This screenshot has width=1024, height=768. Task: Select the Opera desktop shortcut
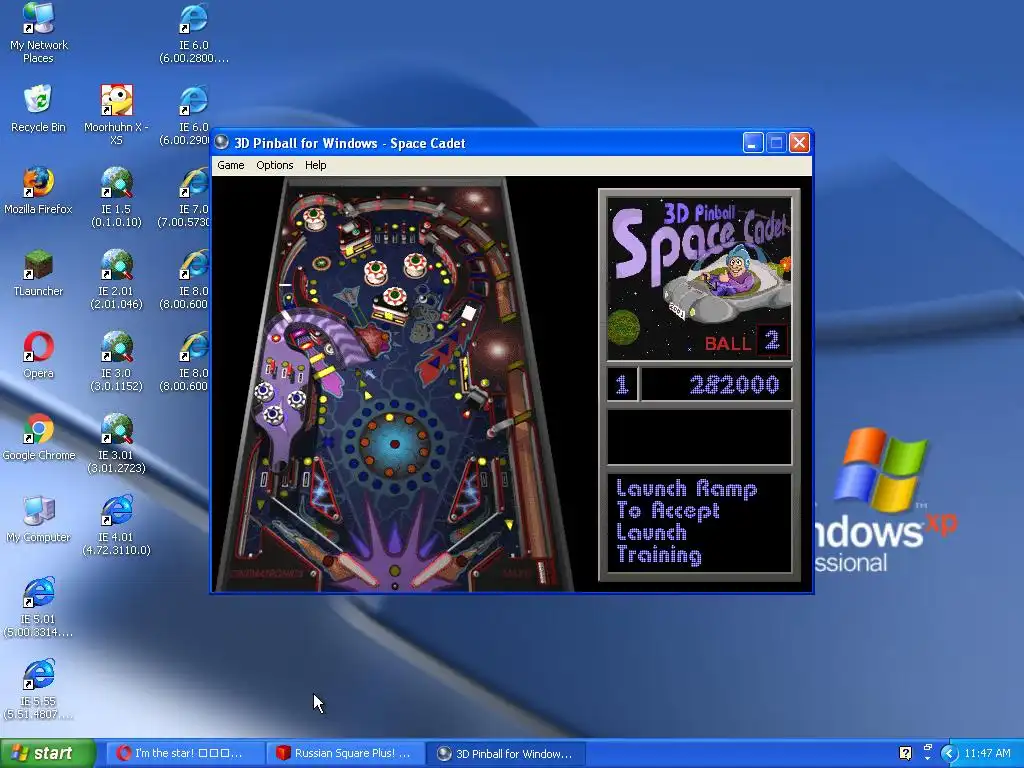(x=39, y=355)
